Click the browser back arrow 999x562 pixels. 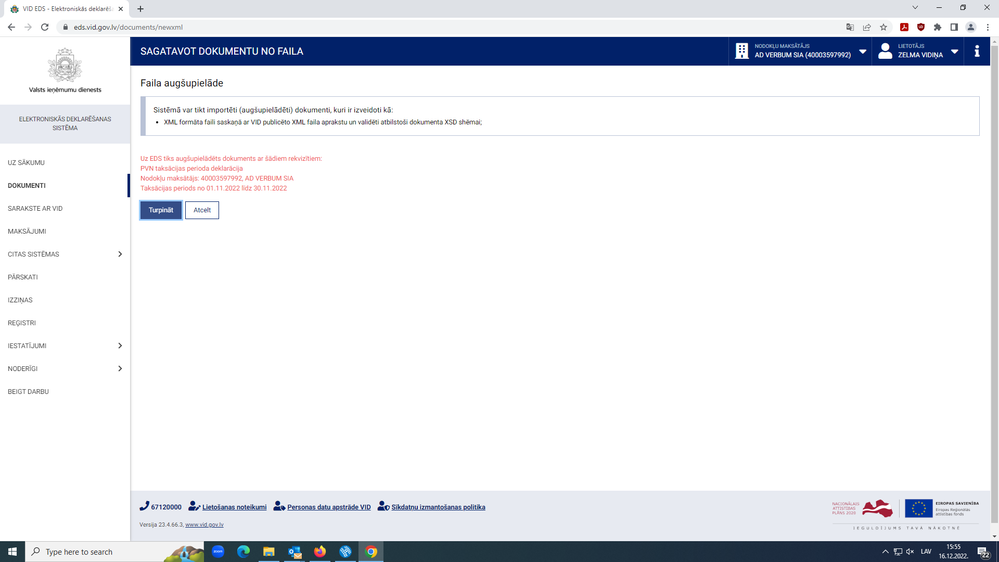point(11,27)
